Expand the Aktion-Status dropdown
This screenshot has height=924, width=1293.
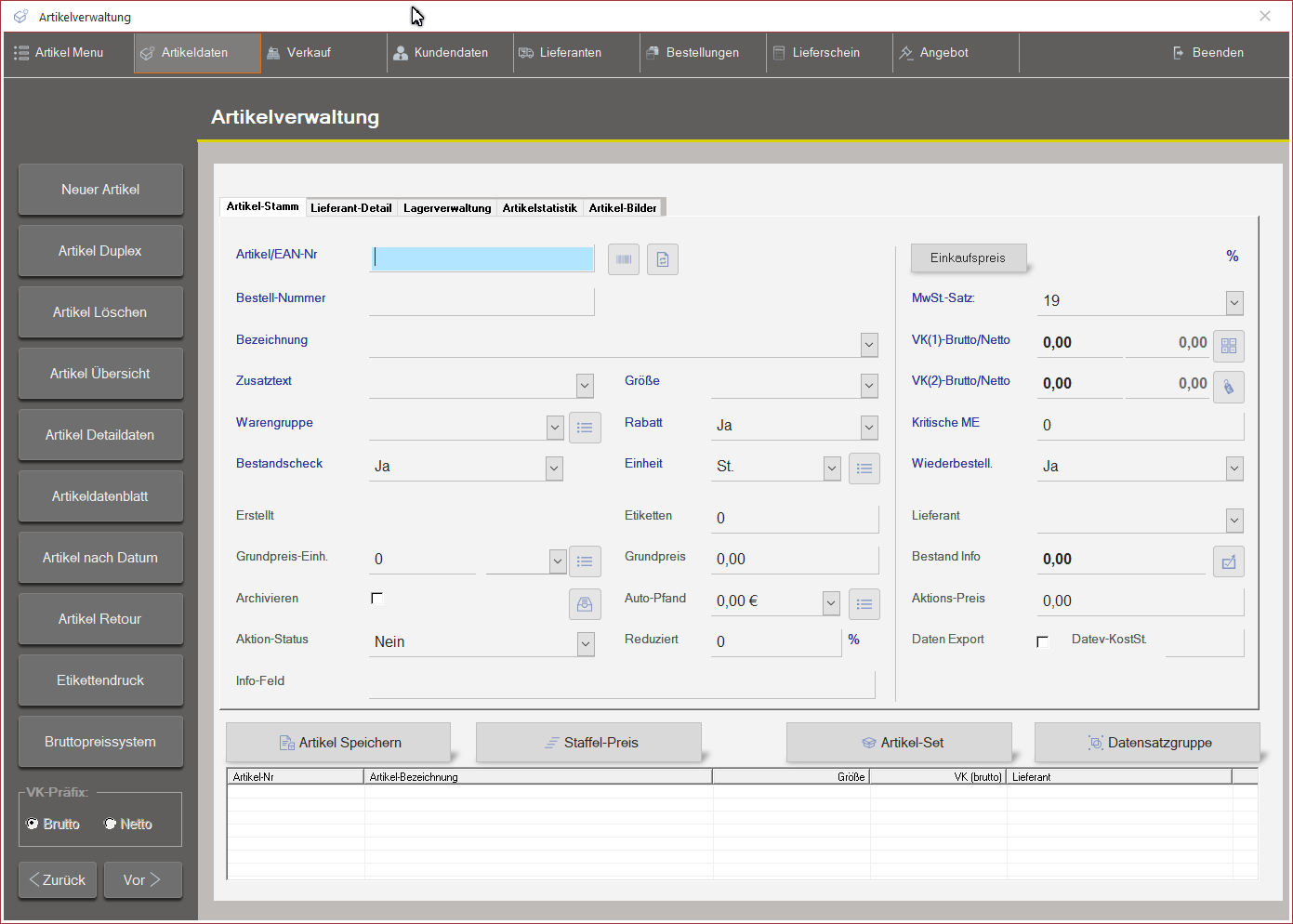[x=586, y=643]
